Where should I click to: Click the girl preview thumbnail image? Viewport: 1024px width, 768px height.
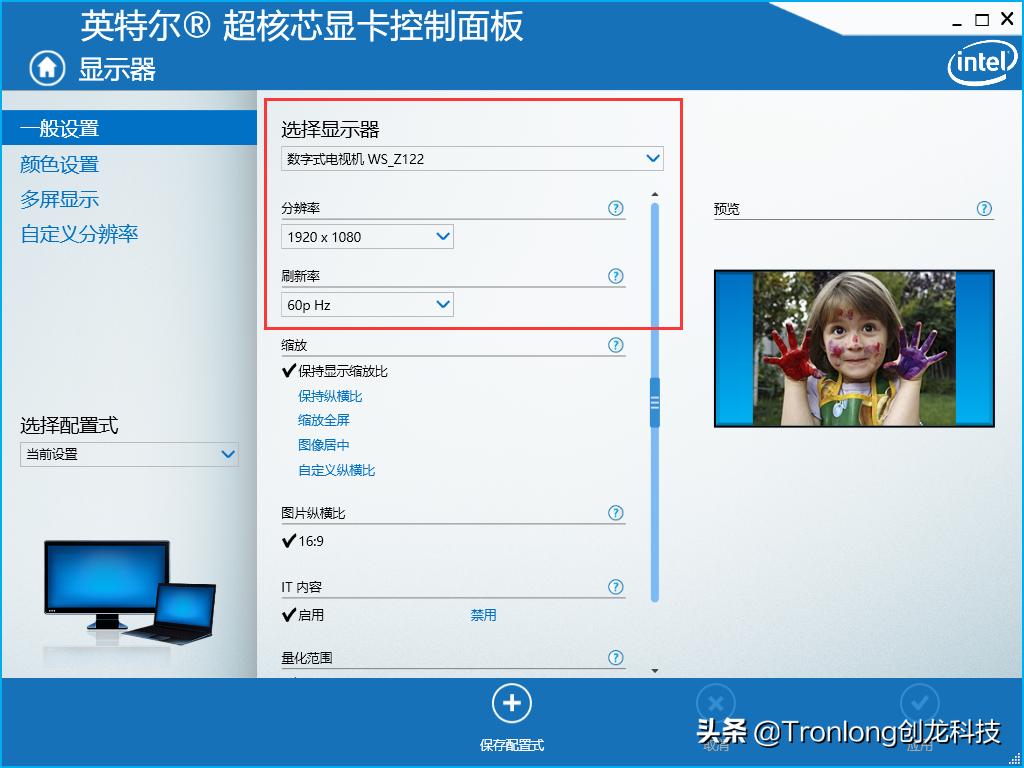(x=853, y=347)
